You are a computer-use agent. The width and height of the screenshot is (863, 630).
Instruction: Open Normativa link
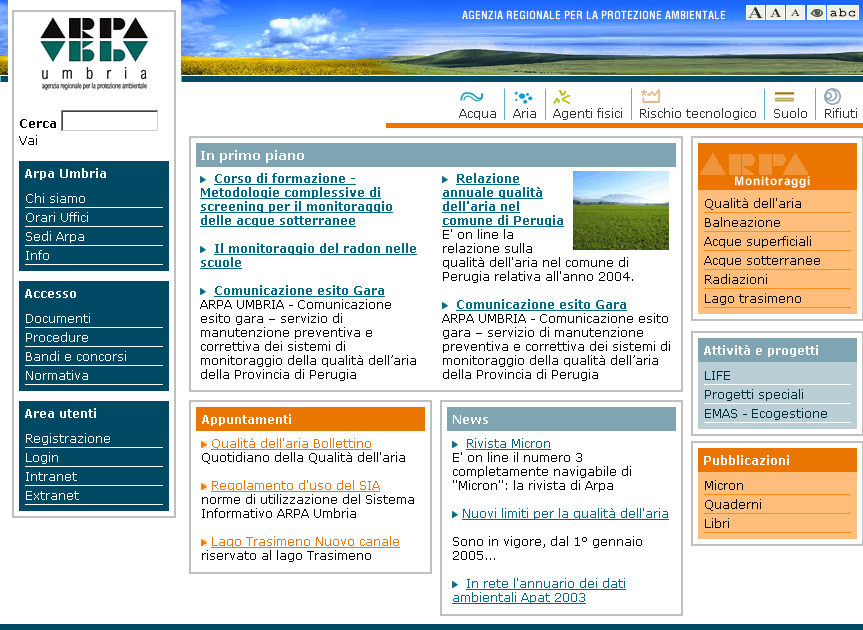coord(57,375)
